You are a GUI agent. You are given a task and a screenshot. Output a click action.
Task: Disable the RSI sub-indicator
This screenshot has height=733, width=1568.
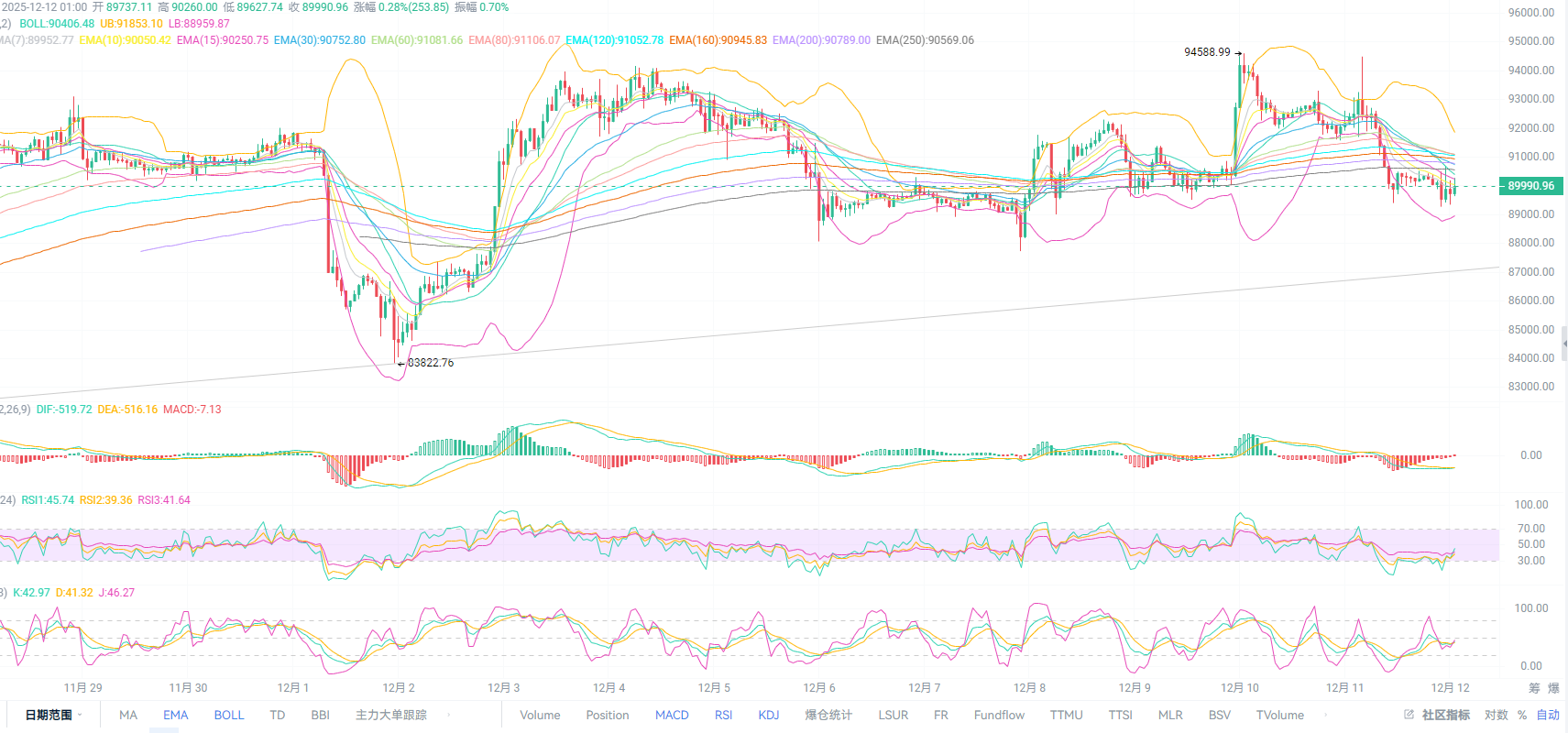723,715
